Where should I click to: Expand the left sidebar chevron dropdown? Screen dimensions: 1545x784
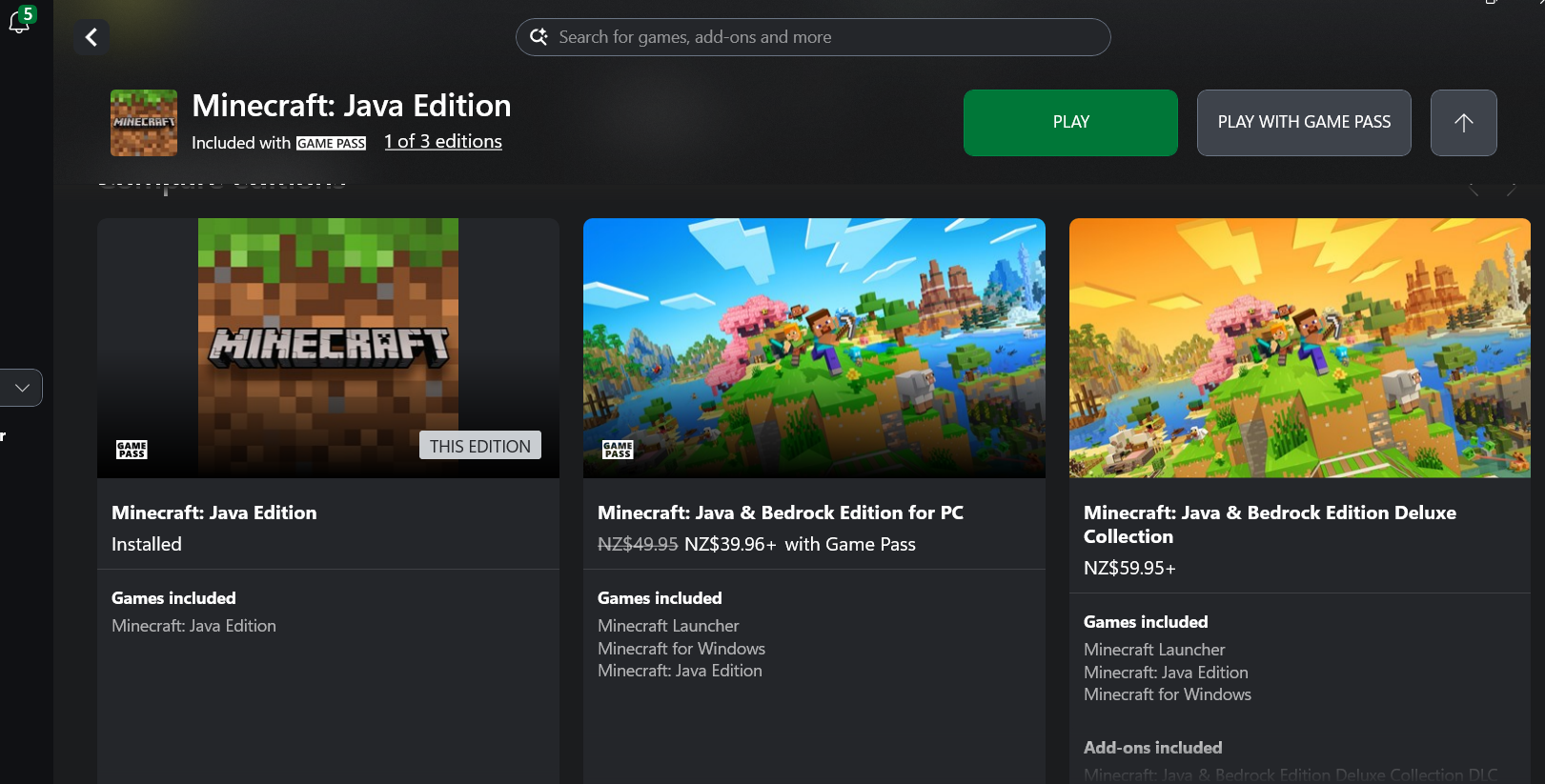pos(21,388)
